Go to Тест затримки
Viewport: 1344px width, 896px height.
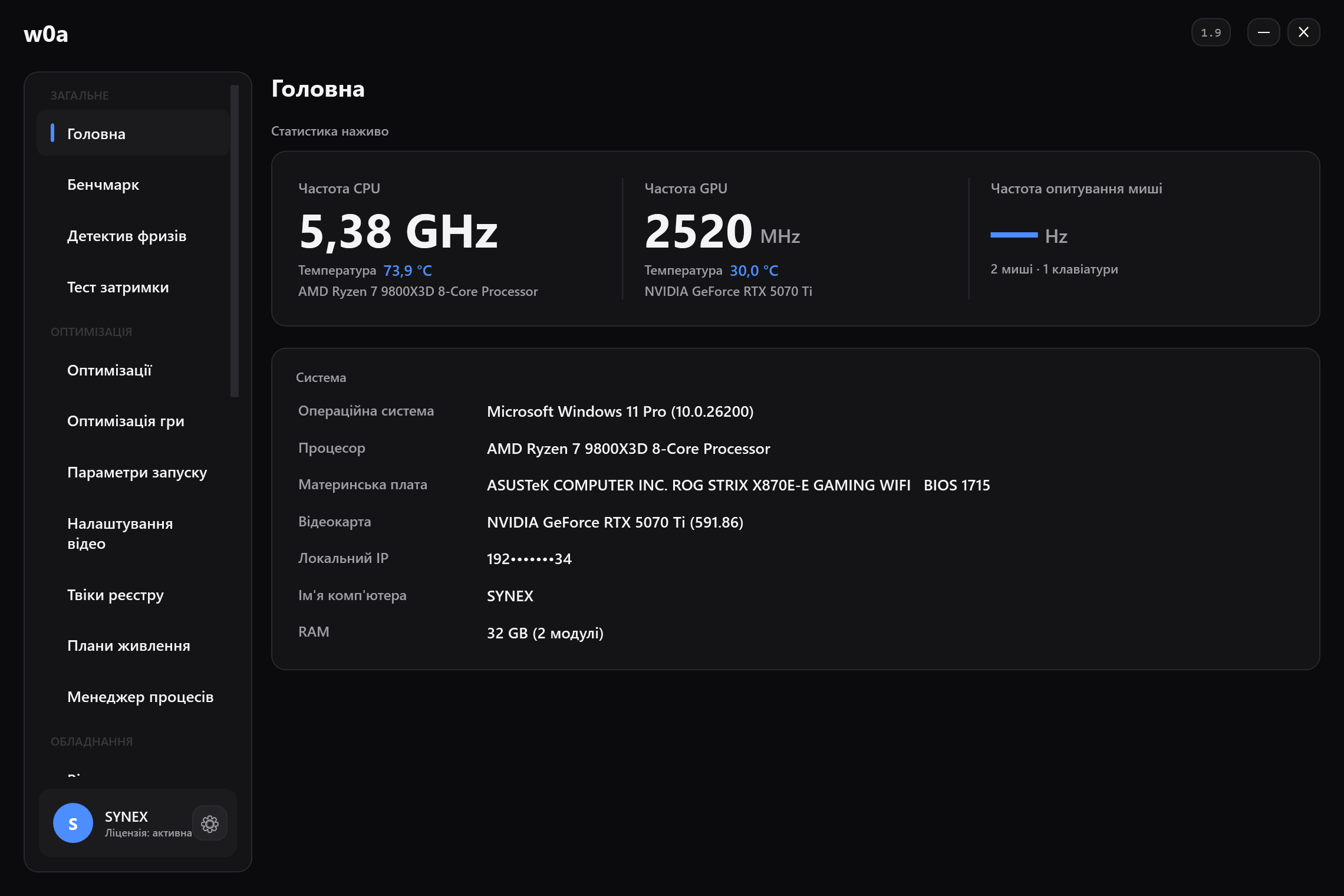(133, 287)
